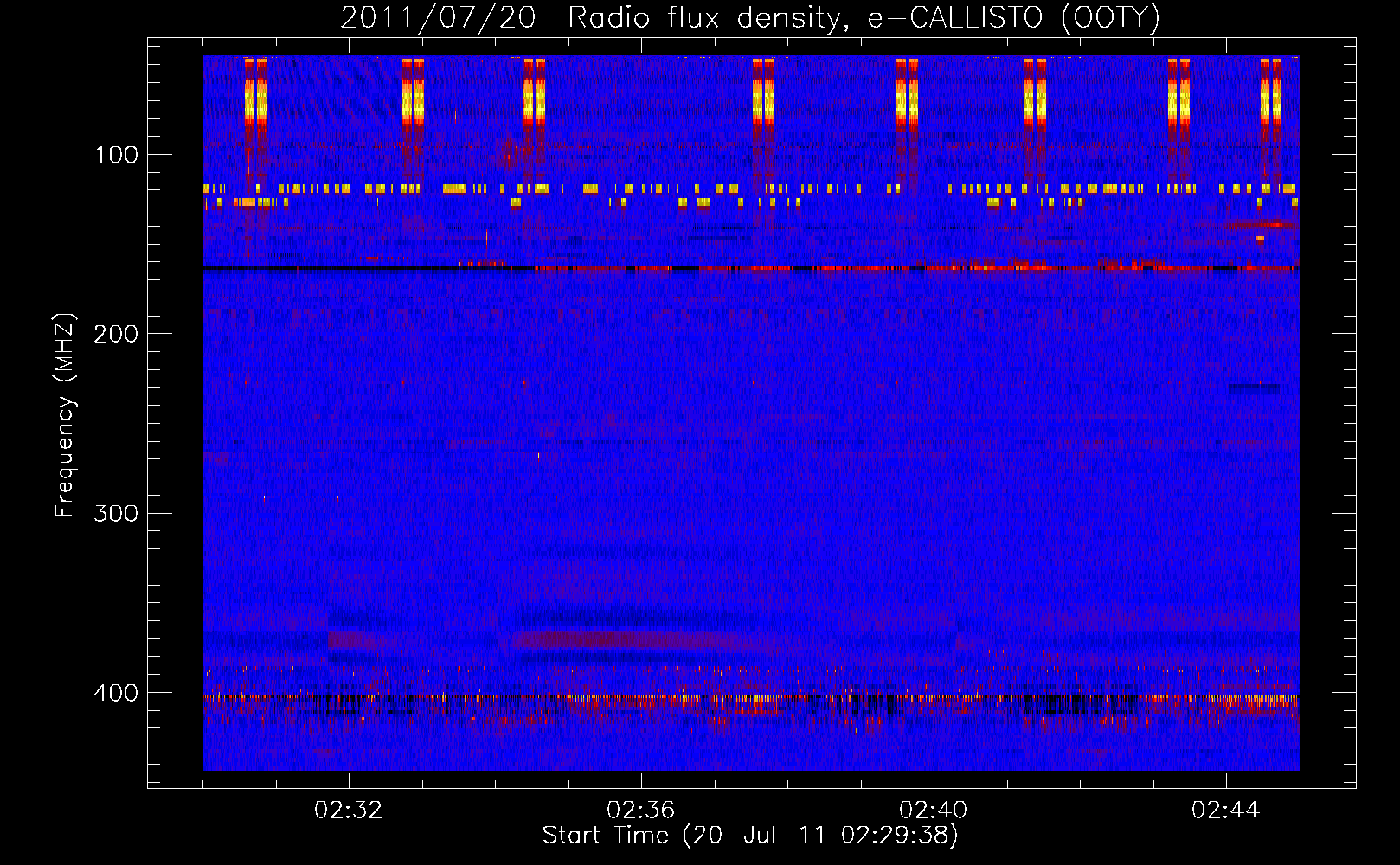Image resolution: width=1400 pixels, height=865 pixels.
Task: Click the 02:40 time tick label
Action: coord(934,811)
